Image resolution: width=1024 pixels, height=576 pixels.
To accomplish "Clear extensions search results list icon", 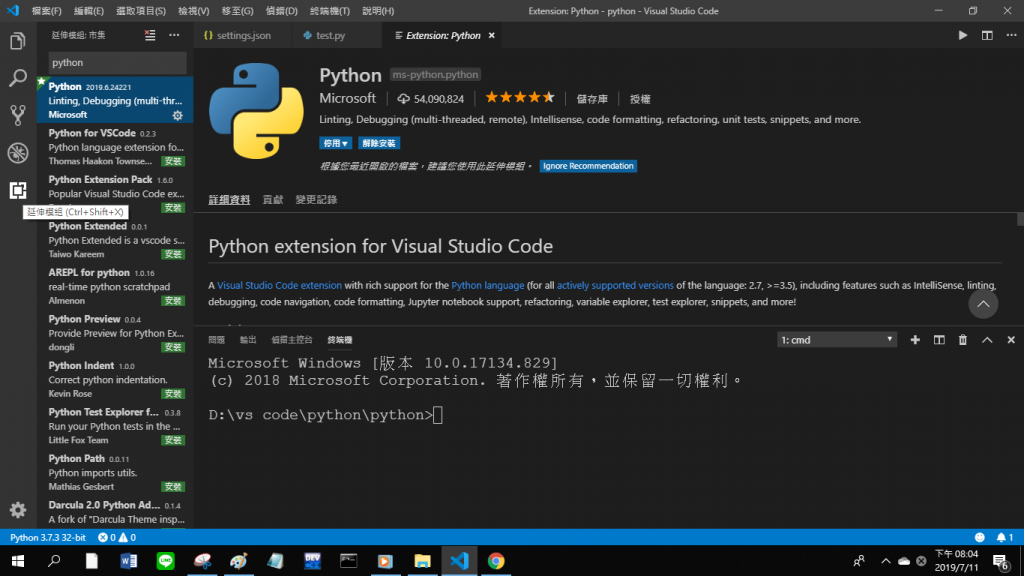I will click(150, 35).
